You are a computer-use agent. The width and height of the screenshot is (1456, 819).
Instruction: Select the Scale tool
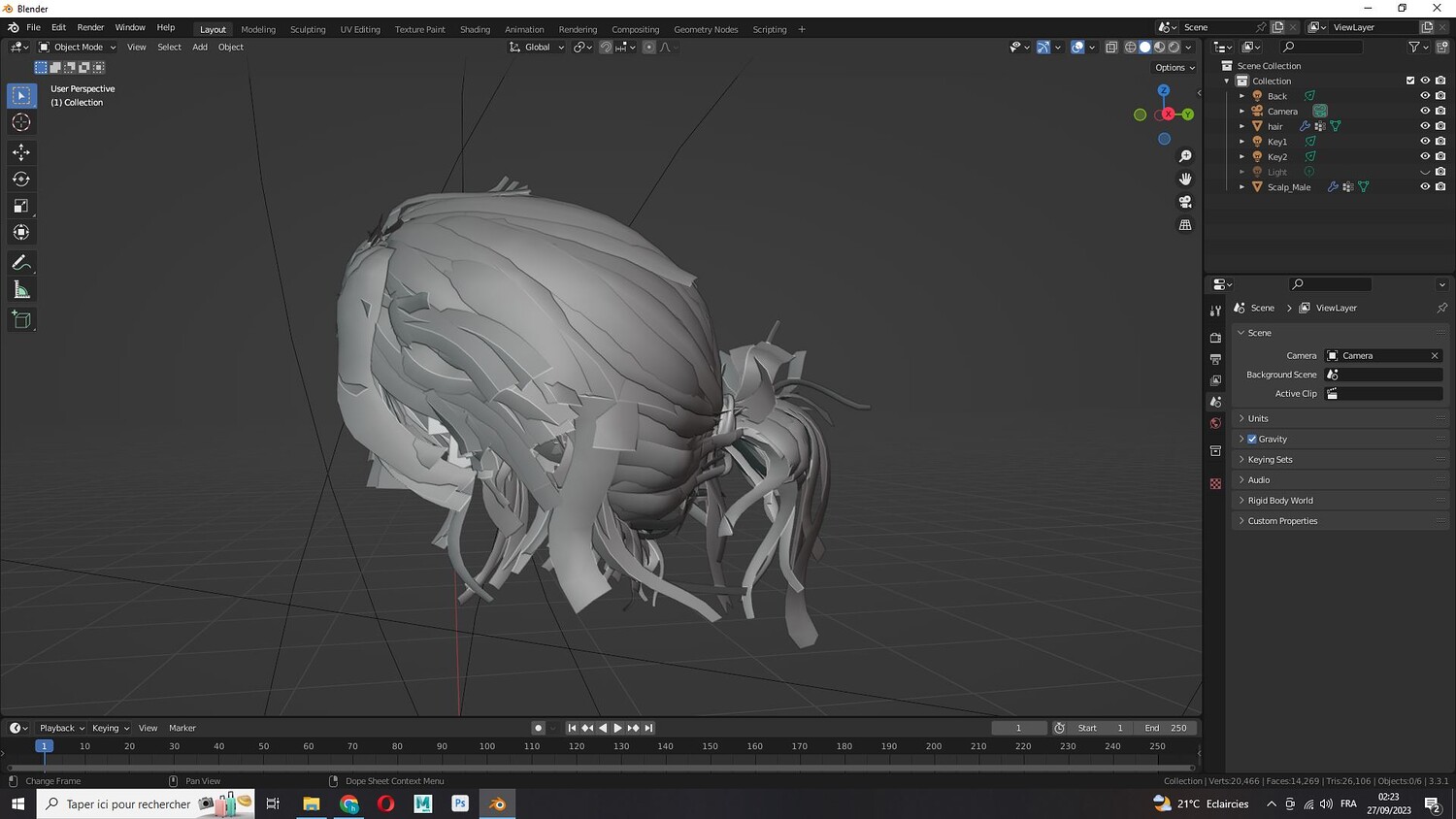pyautogui.click(x=21, y=206)
